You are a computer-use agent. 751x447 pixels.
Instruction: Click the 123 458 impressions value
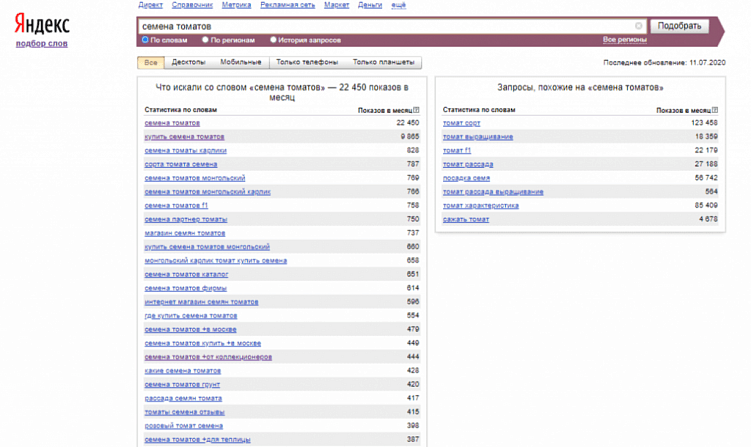point(704,123)
